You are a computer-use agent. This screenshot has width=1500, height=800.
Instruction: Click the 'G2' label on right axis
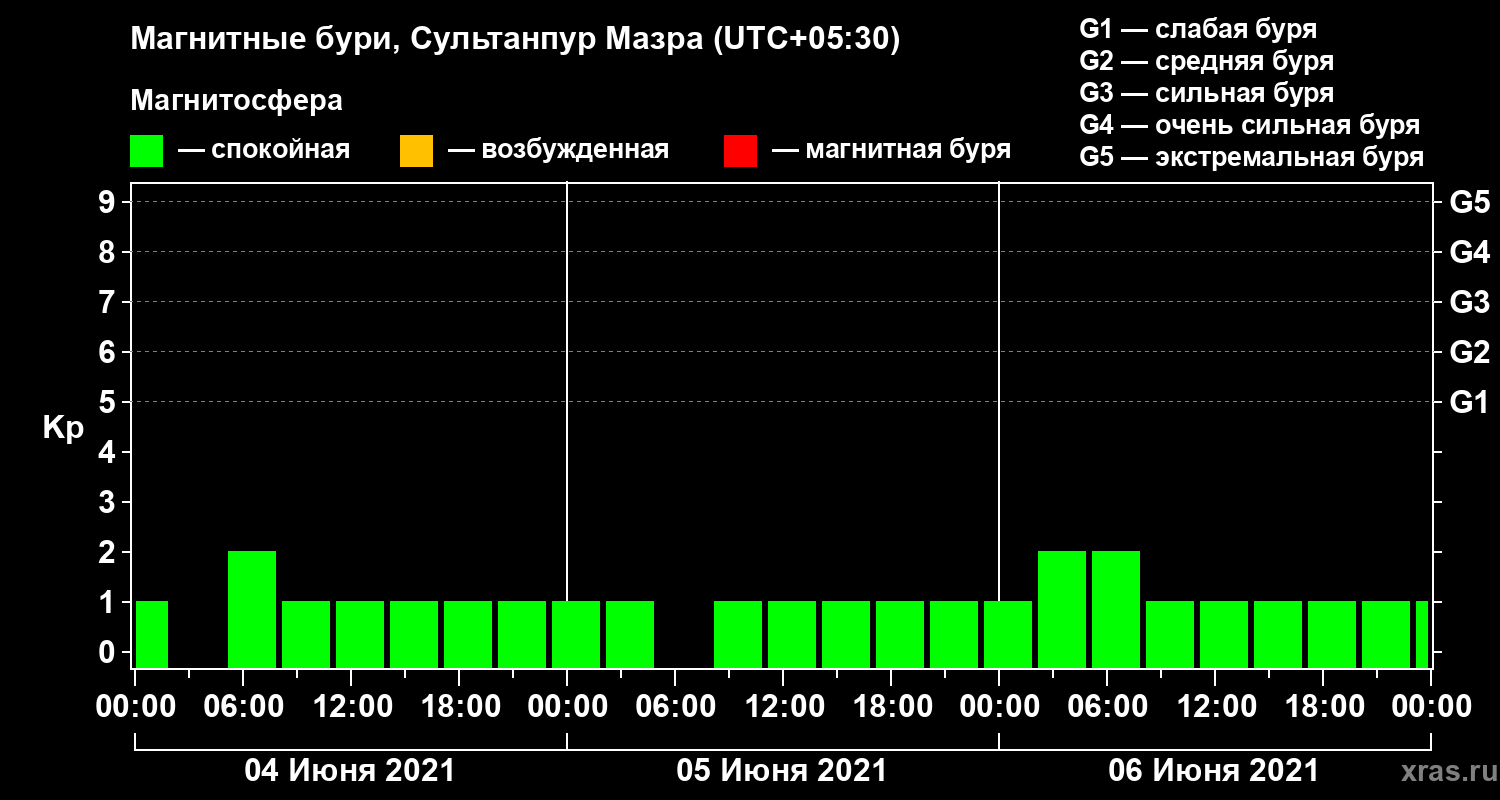coord(1469,352)
